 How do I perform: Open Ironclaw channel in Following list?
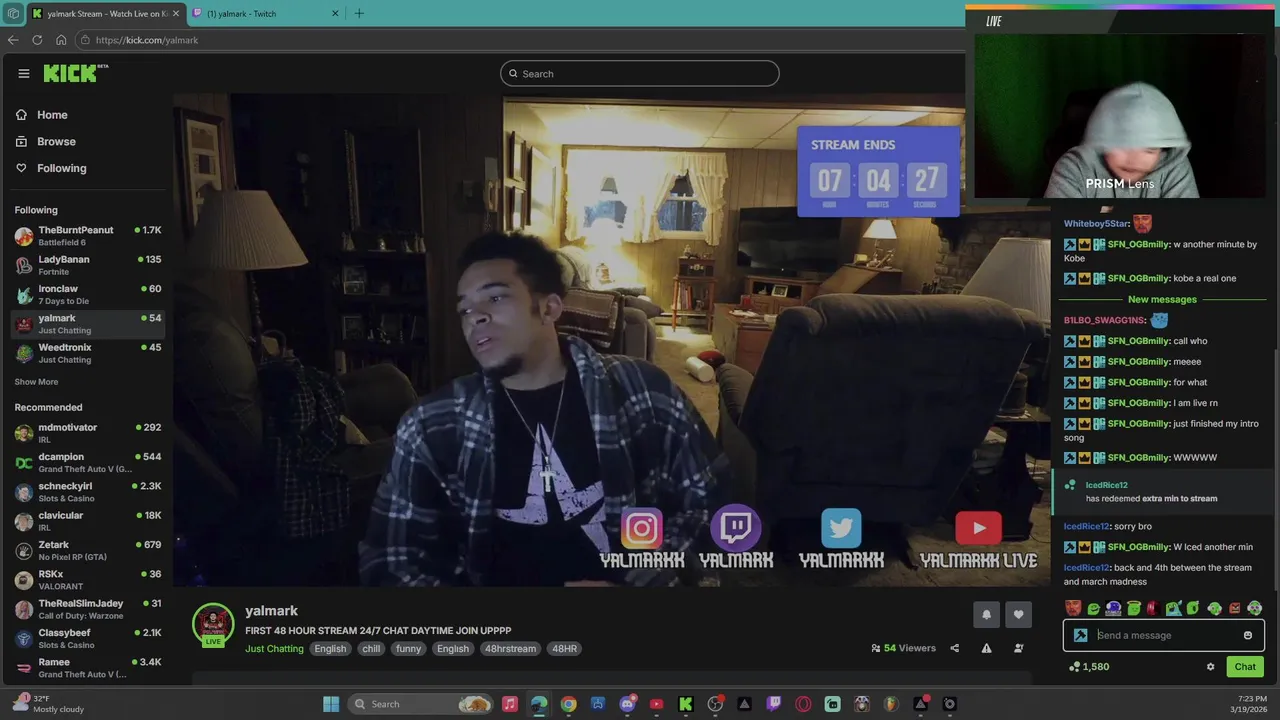(88, 294)
